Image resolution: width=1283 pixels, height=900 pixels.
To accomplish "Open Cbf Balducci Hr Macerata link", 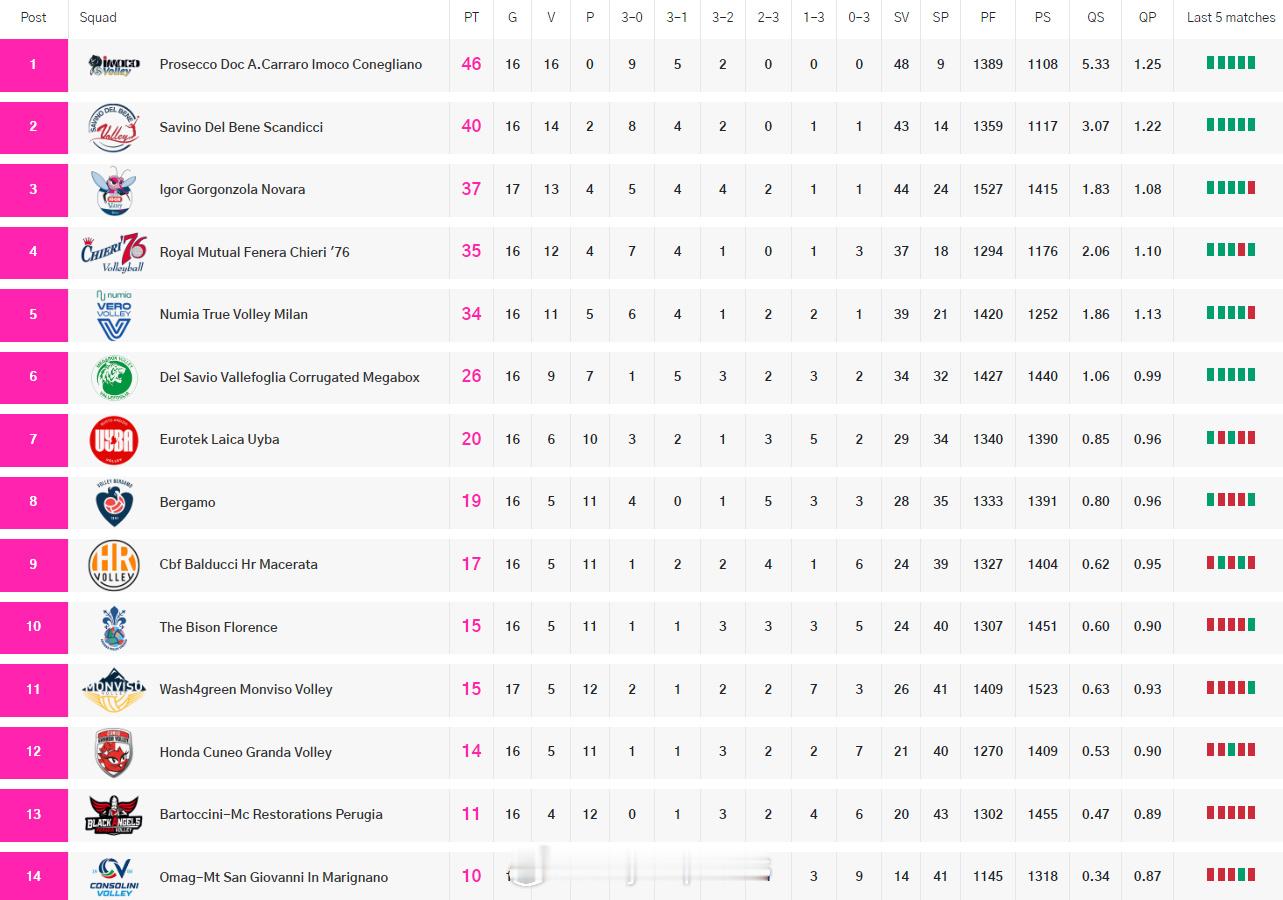I will pyautogui.click(x=239, y=564).
